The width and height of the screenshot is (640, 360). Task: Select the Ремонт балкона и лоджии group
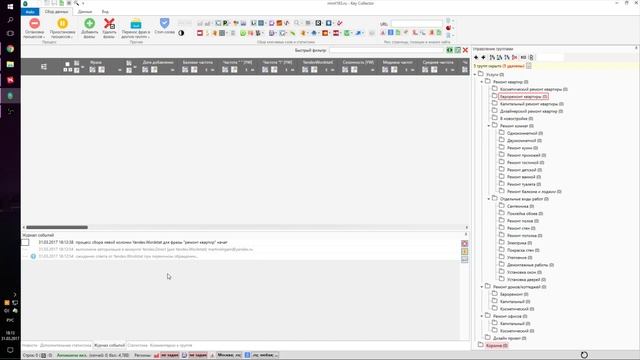pos(534,192)
